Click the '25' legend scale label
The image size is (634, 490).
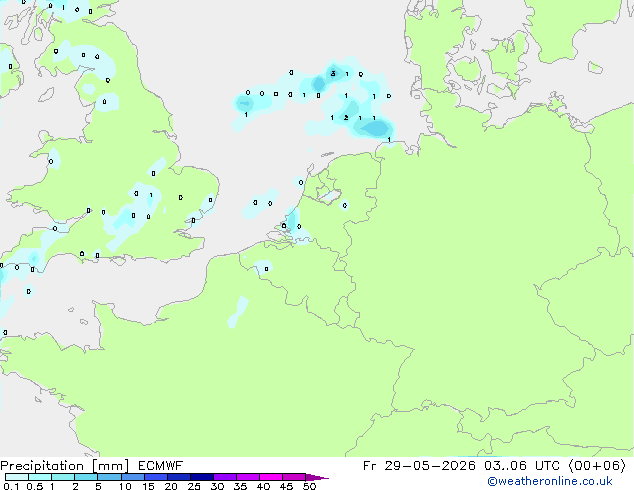coord(194,486)
